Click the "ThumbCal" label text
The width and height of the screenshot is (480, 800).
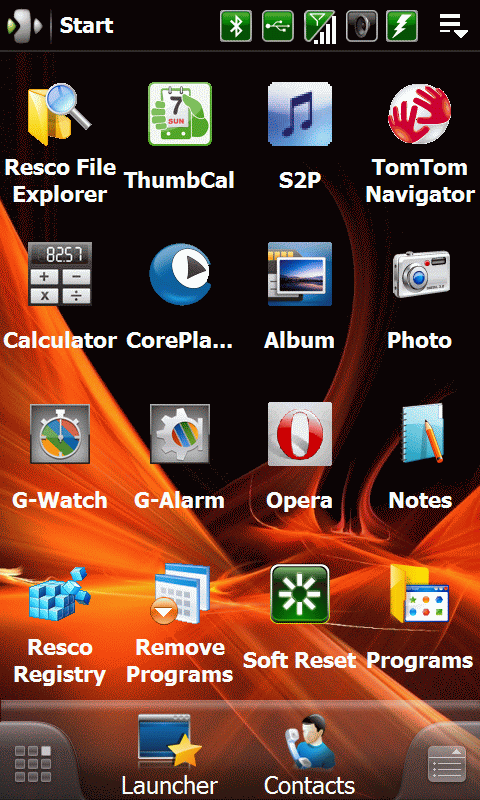(180, 181)
